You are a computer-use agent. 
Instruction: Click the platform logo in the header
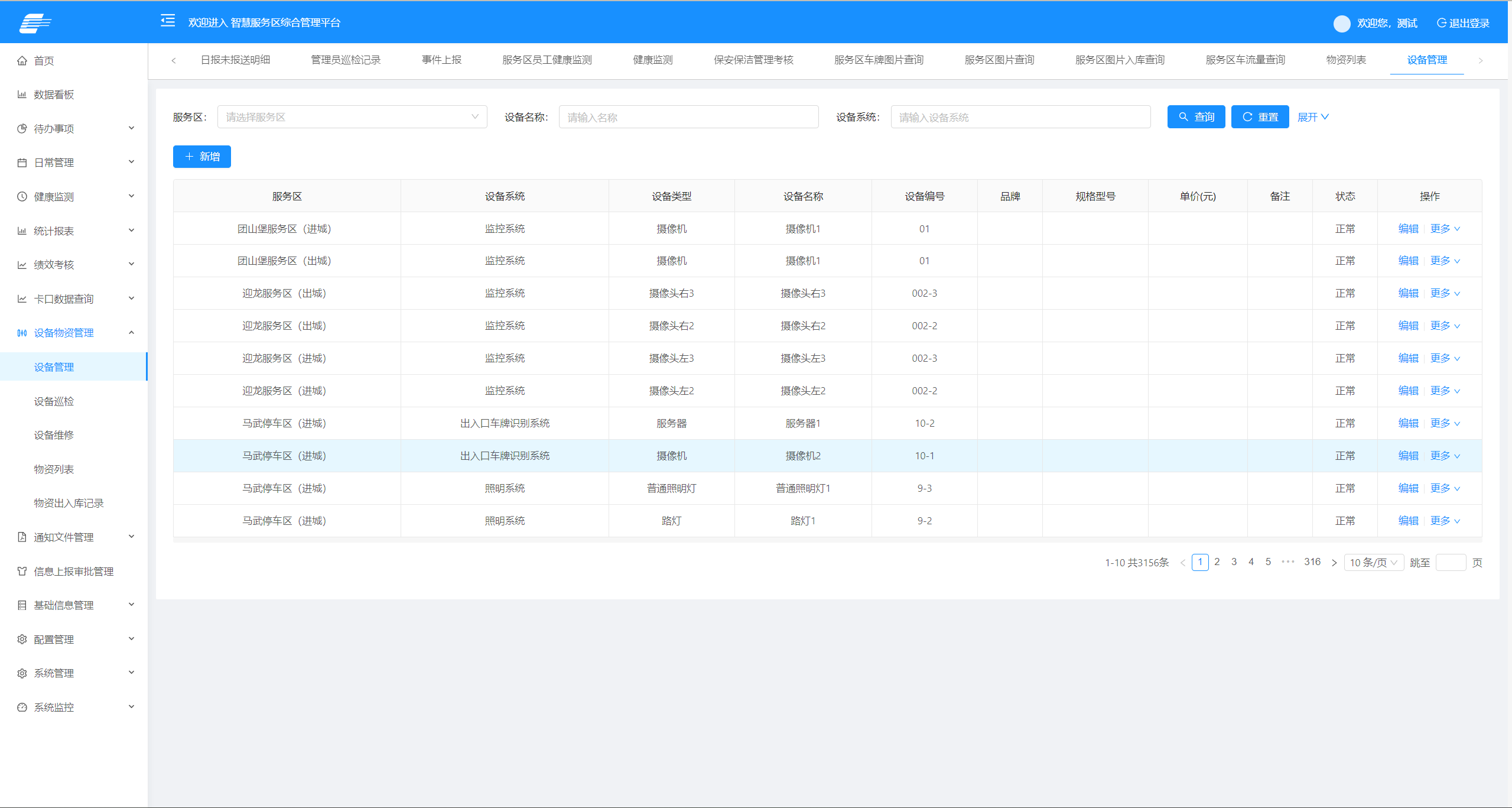[x=35, y=23]
